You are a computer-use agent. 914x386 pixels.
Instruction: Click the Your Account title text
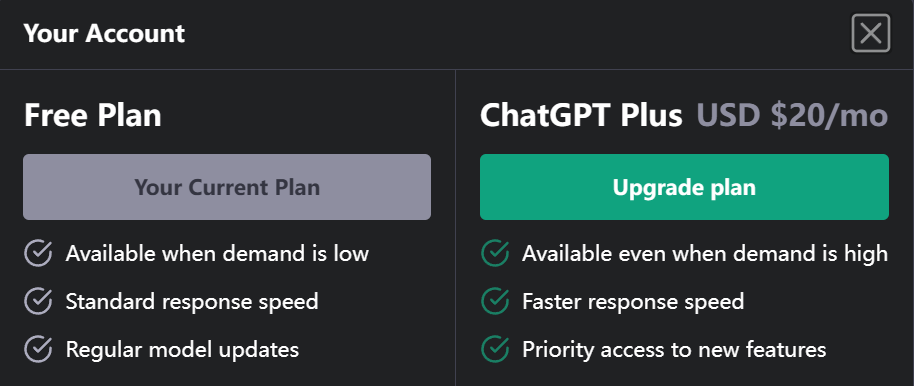[104, 33]
